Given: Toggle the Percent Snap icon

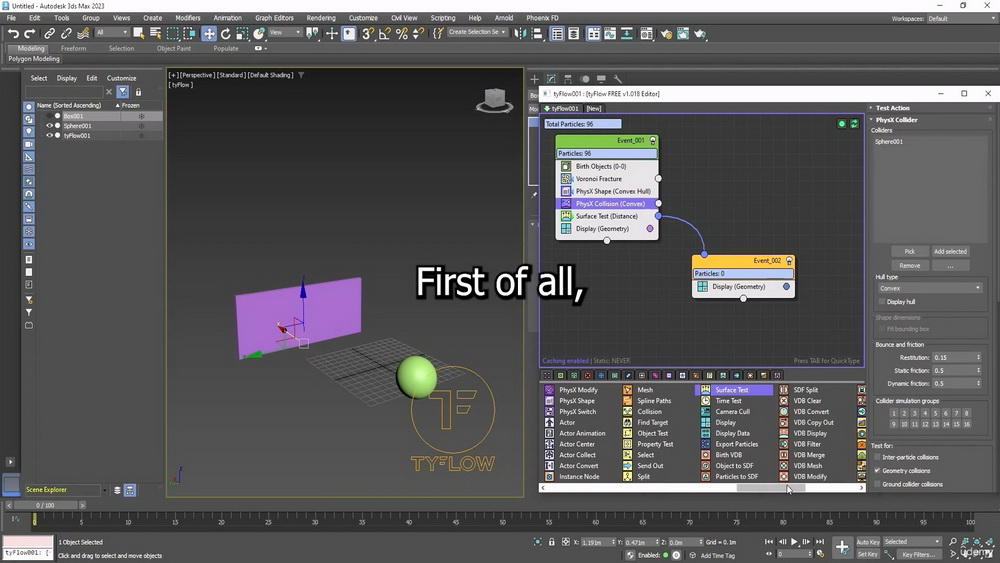Looking at the screenshot, I should (402, 34).
